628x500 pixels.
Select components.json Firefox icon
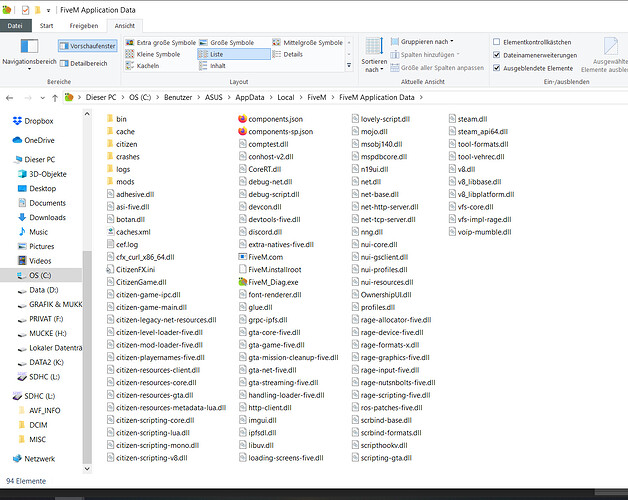pyautogui.click(x=242, y=119)
